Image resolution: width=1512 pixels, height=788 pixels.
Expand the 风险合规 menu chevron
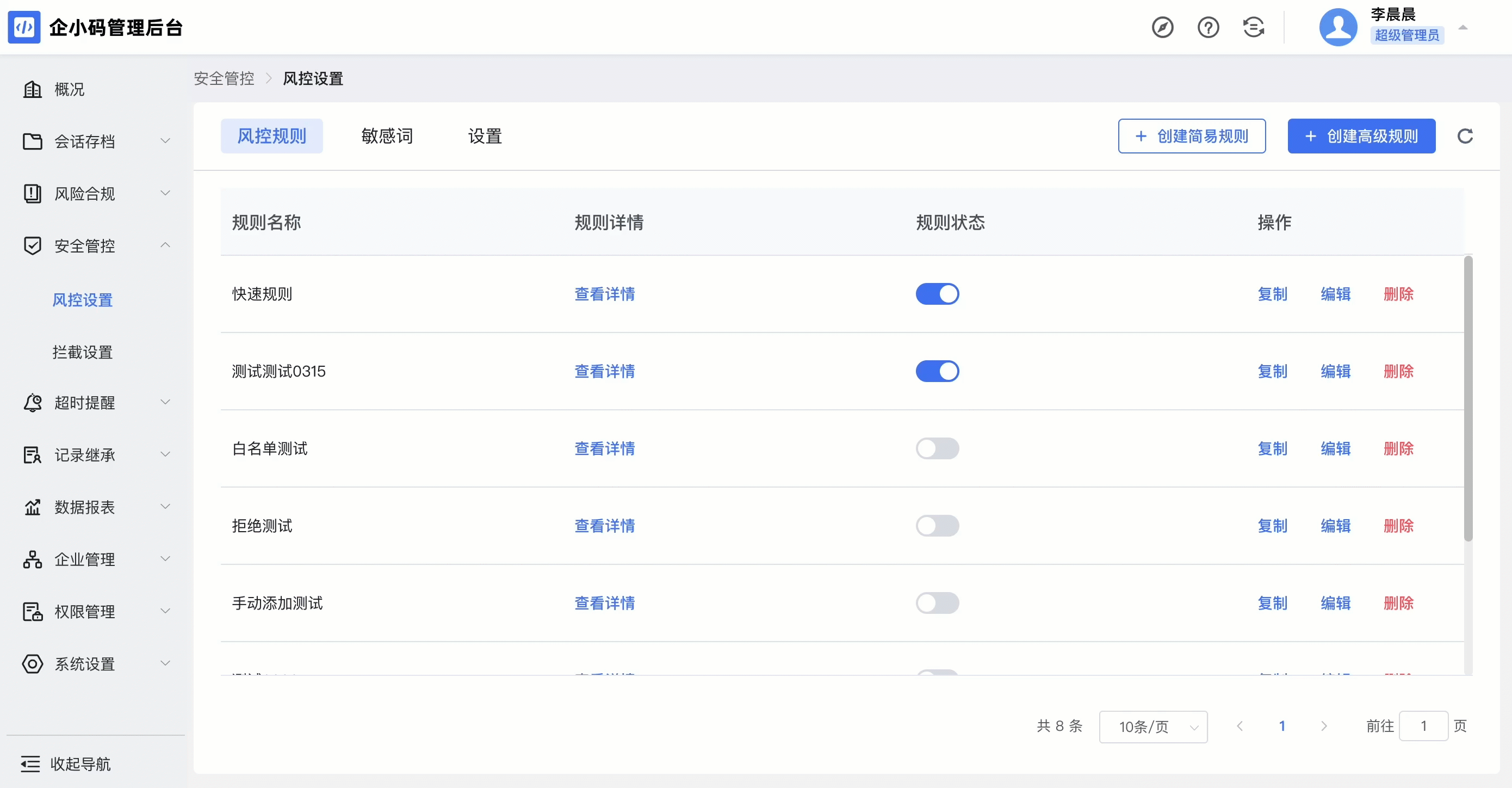165,193
